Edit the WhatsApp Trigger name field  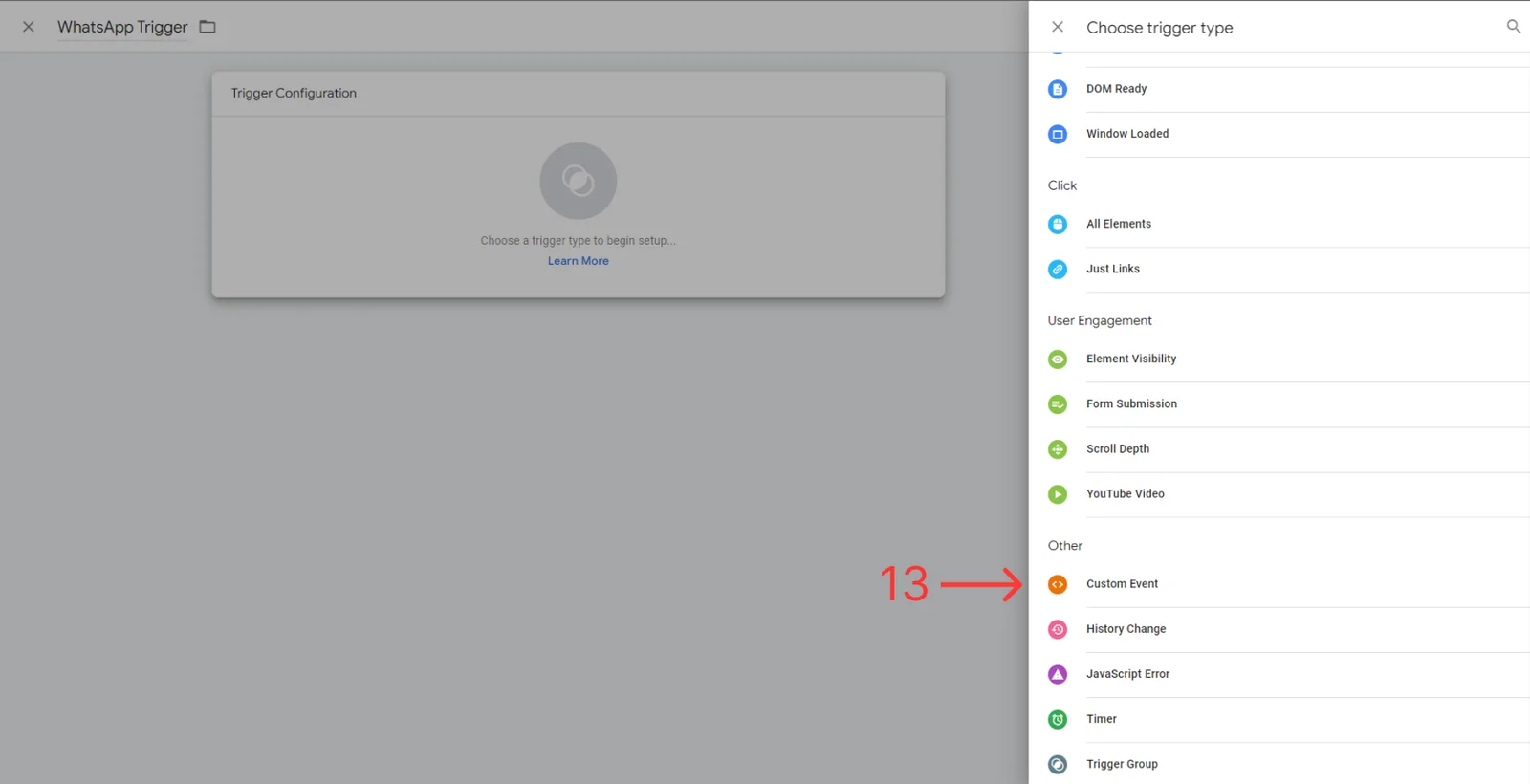pyautogui.click(x=122, y=27)
